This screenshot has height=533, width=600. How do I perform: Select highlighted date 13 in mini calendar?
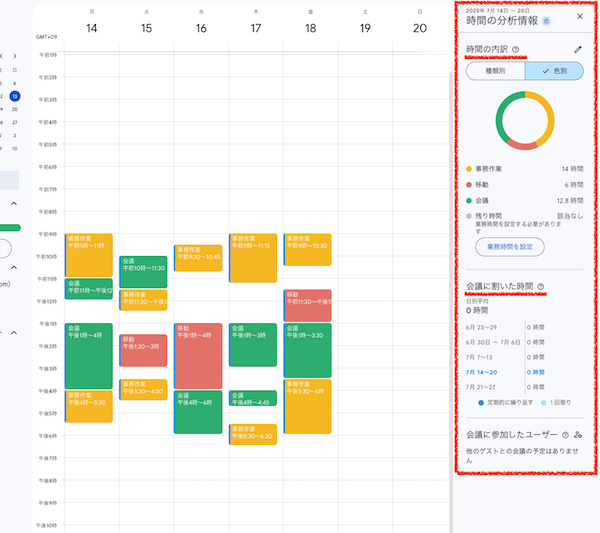click(x=15, y=96)
